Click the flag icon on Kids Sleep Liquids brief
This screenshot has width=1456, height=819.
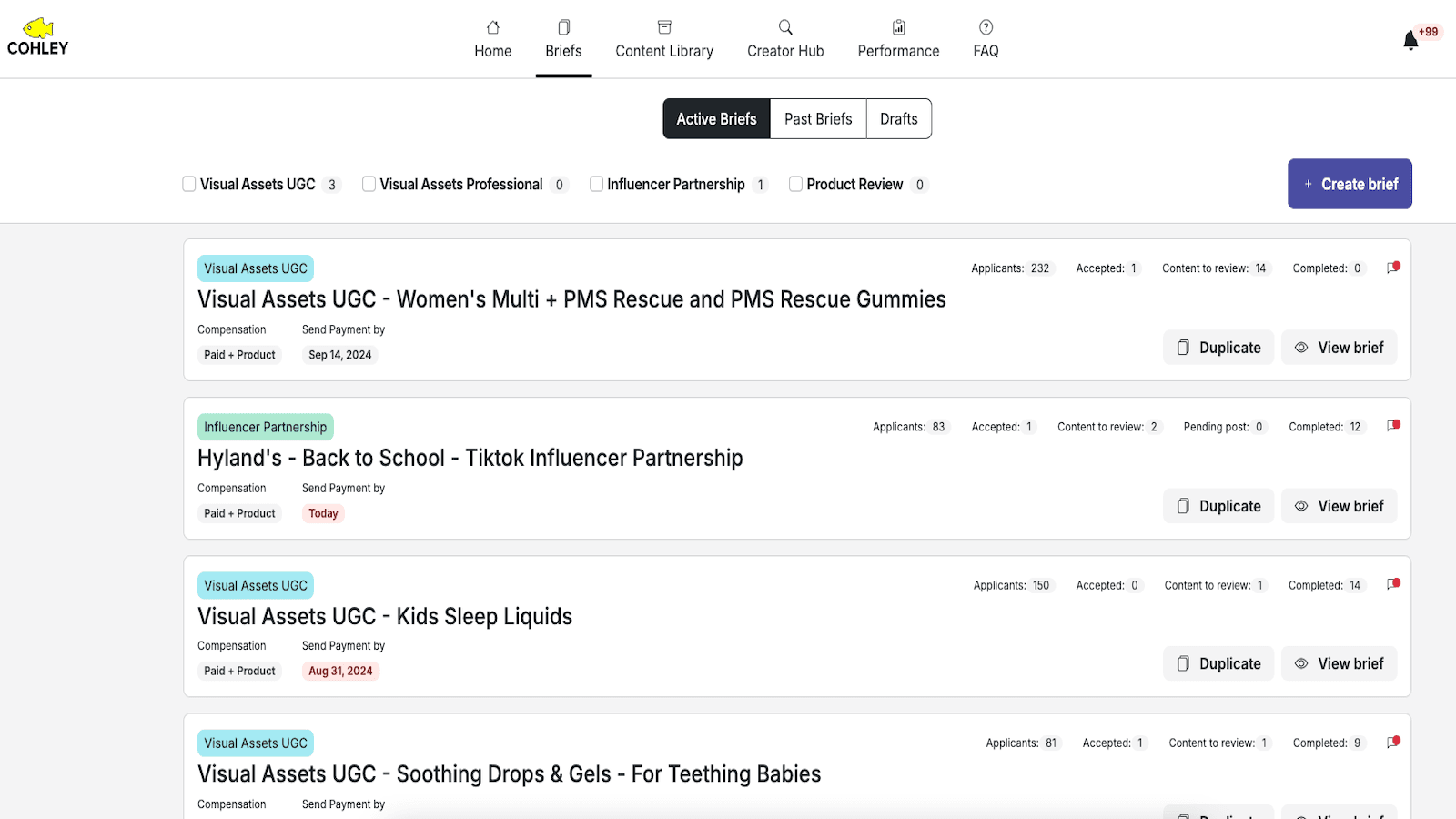coord(1392,583)
